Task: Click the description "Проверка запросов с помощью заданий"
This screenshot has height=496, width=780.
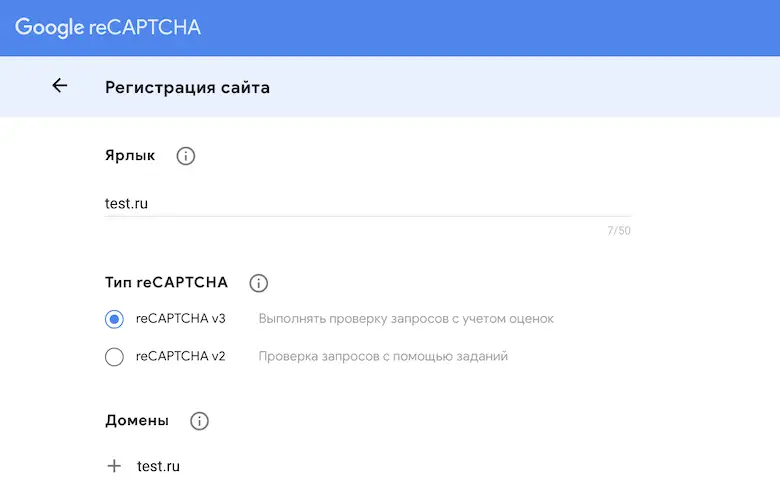Action: tap(383, 356)
